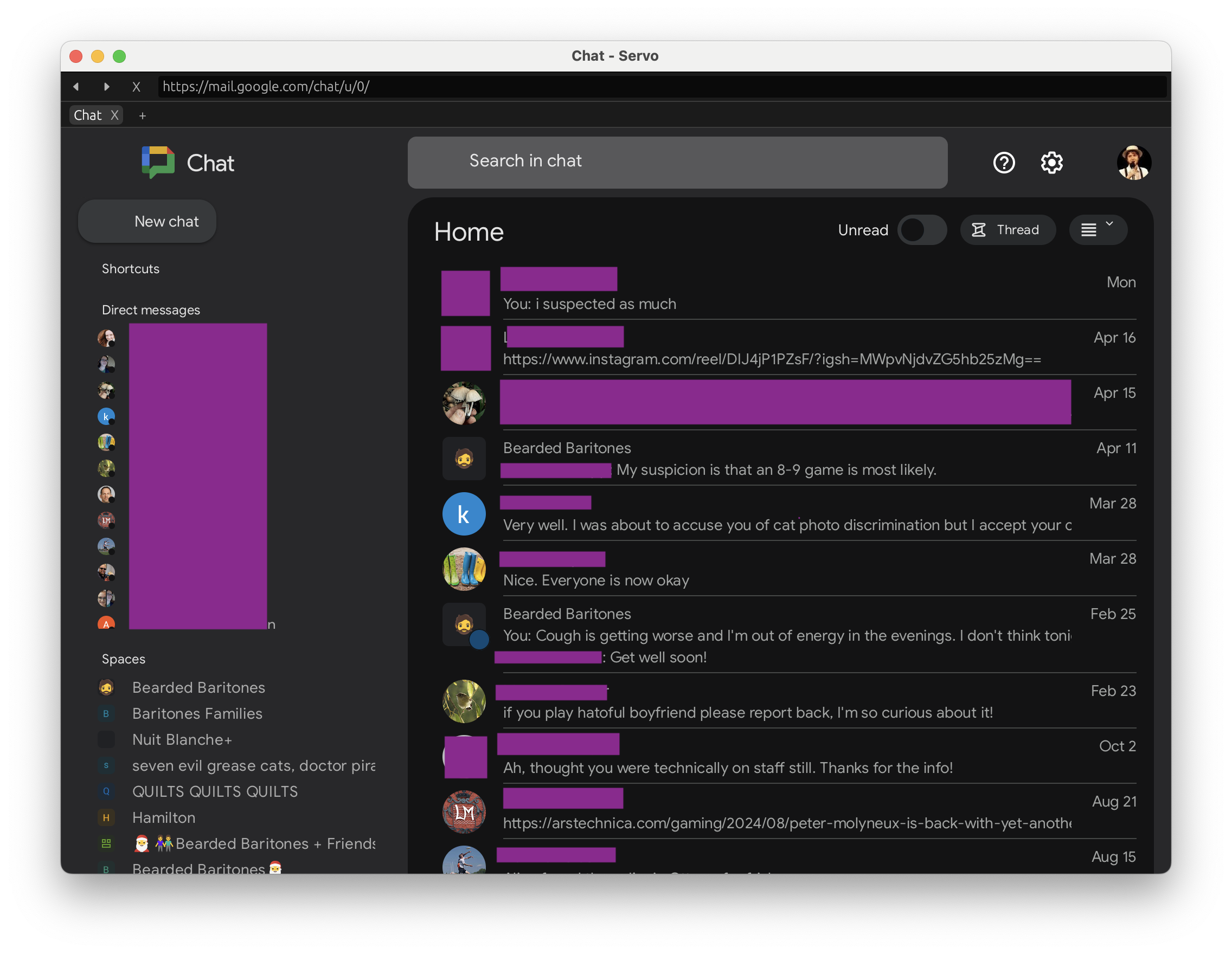
Task: Select the QUILTS QUILTS QUILTS space icon
Action: coord(107,791)
